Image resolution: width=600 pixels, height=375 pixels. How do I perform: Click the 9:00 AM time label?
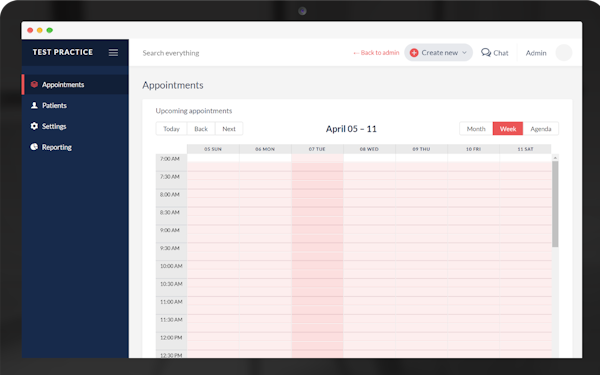[x=170, y=230]
